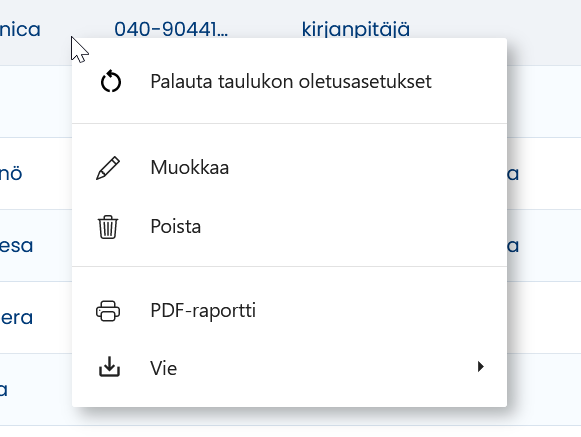Click the table cell ending in 'era'
The width and height of the screenshot is (581, 437).
point(16,318)
